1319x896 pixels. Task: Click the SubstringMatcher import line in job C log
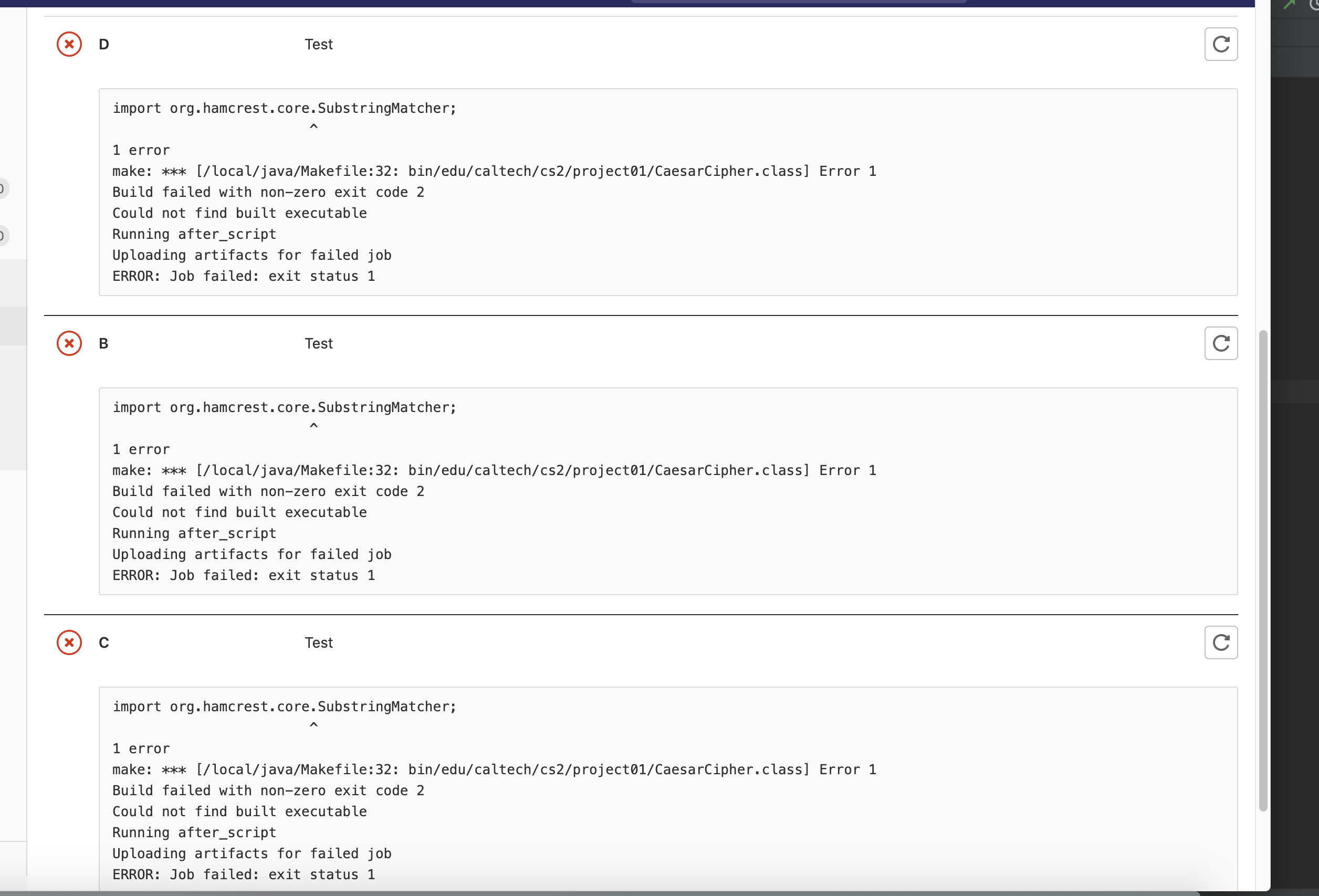(285, 707)
